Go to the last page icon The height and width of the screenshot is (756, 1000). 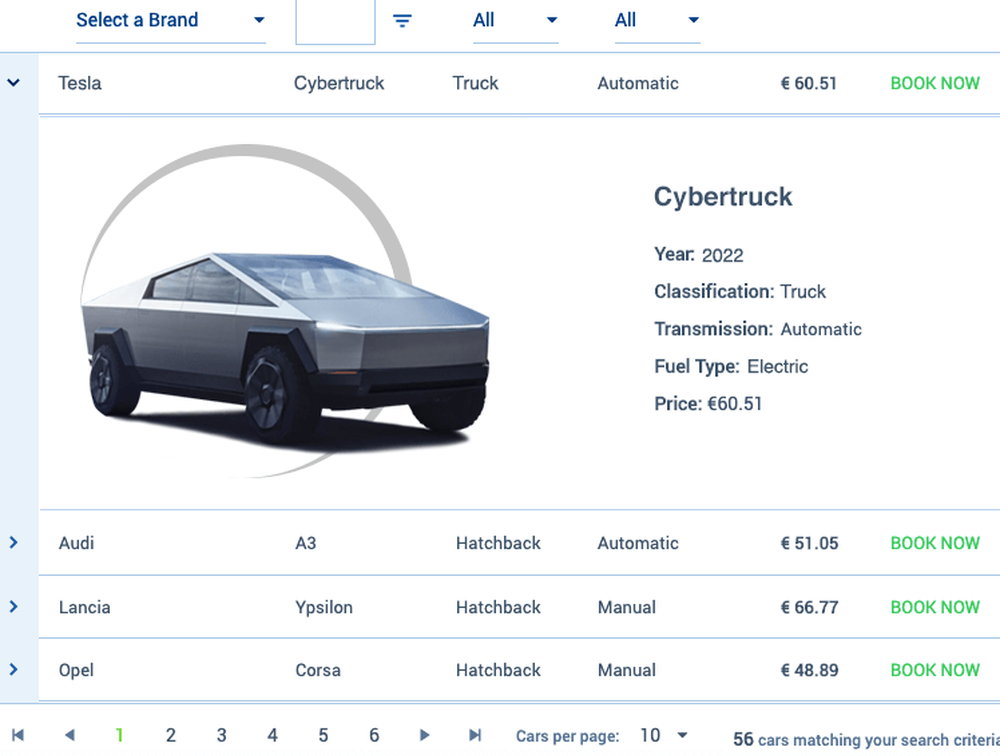tap(475, 735)
